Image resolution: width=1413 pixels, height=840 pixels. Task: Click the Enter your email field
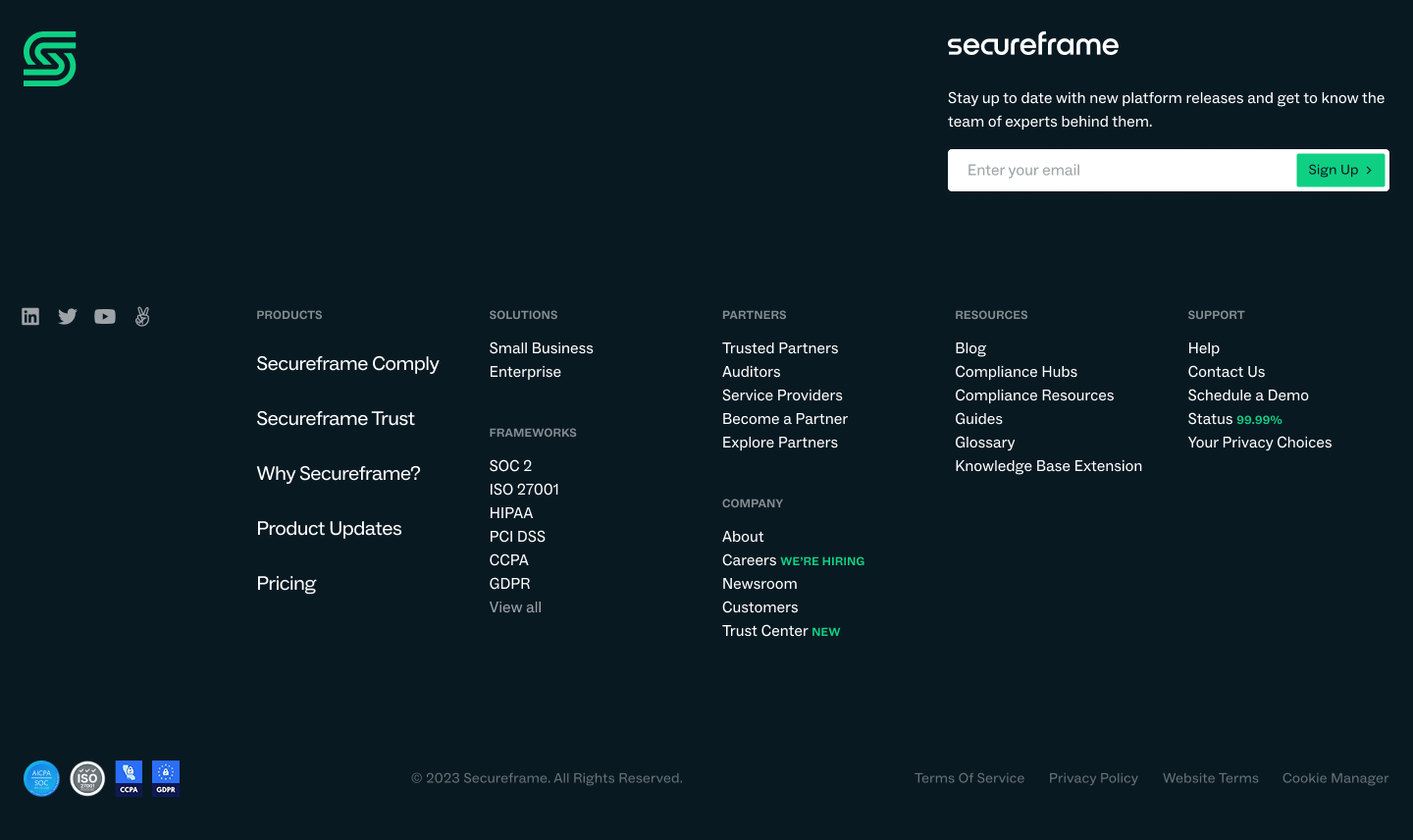coord(1122,171)
